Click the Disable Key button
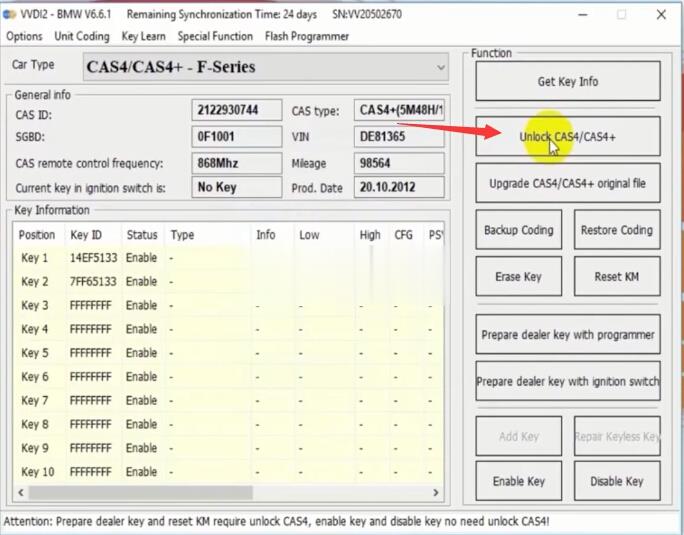 [x=617, y=481]
